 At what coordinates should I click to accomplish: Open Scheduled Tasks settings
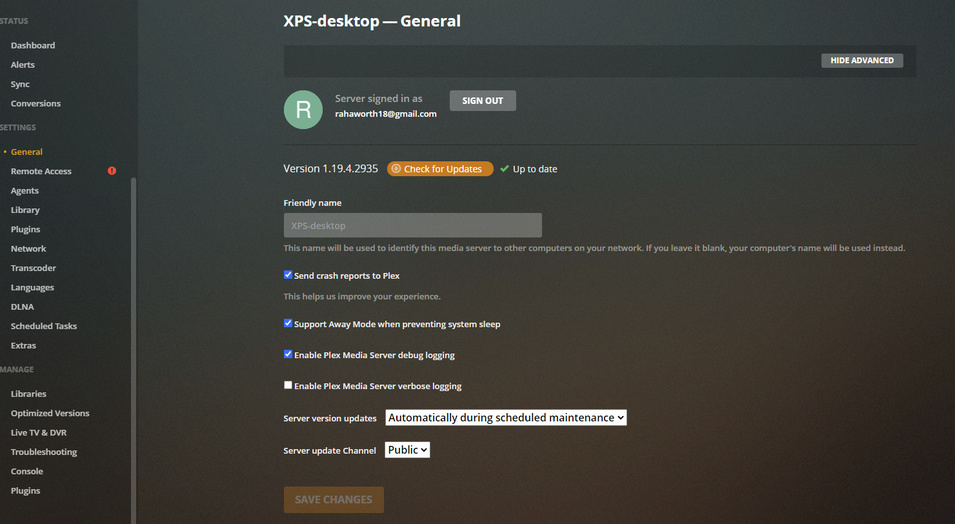click(x=44, y=326)
